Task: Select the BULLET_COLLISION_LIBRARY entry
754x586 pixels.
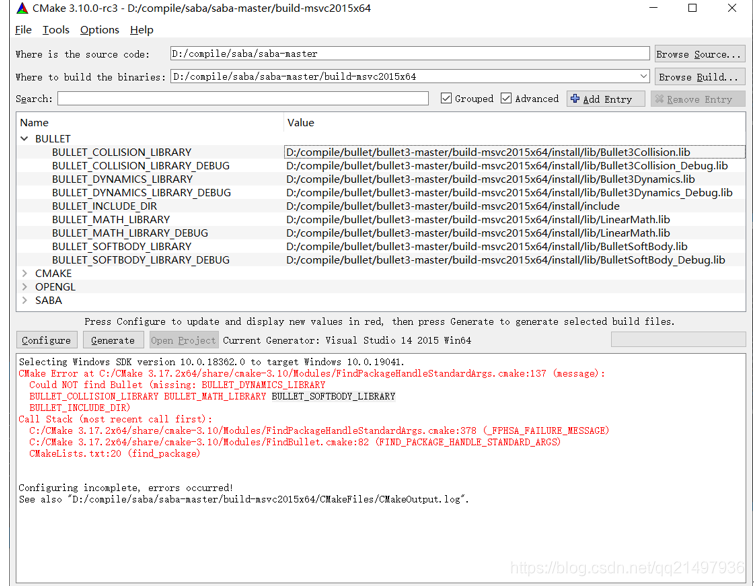Action: (122, 152)
